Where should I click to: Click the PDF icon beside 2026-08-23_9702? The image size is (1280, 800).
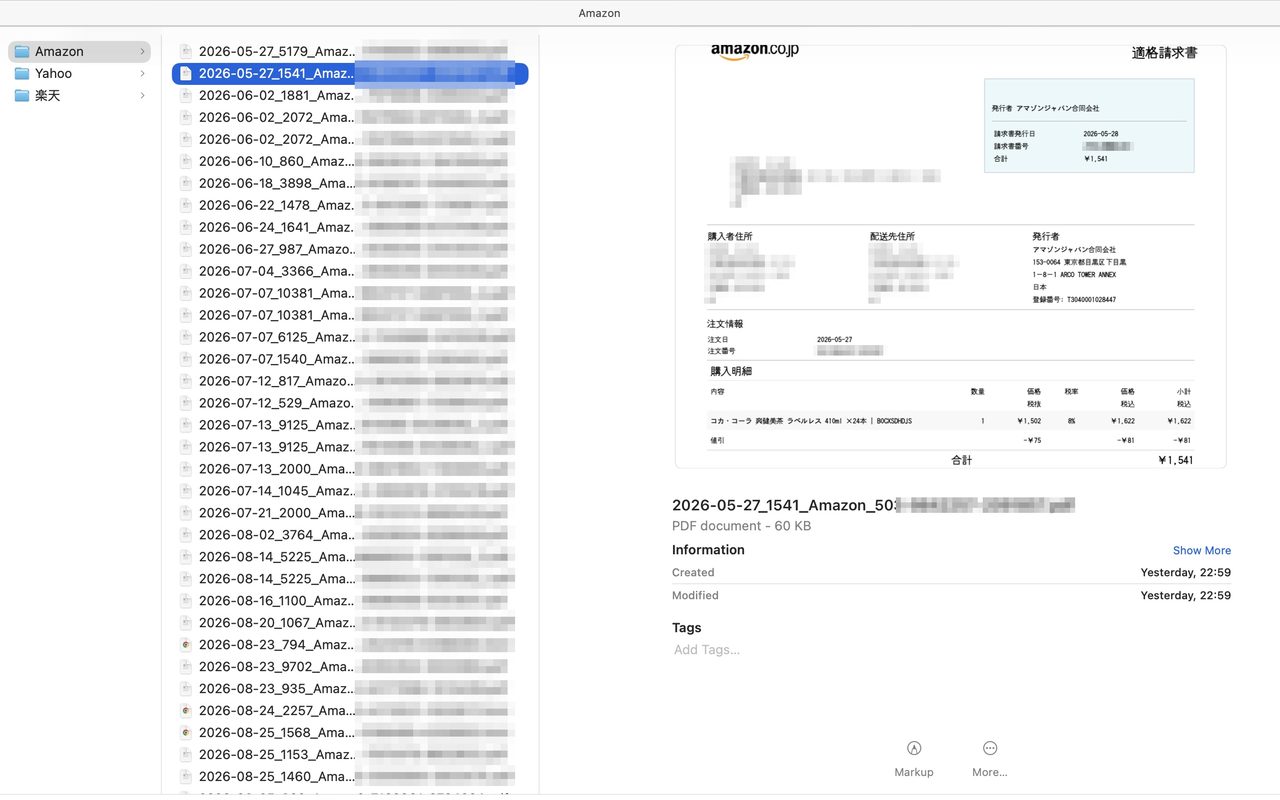(186, 667)
